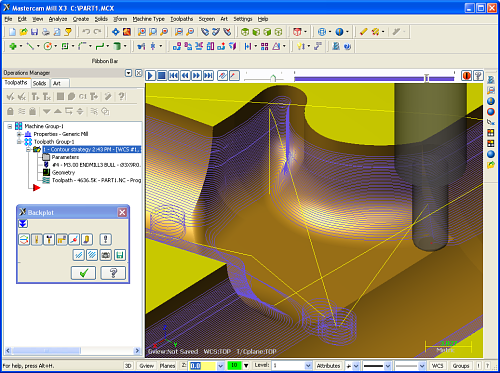The height and width of the screenshot is (373, 500).
Task: Open a file with the folder icon
Action: (23, 32)
